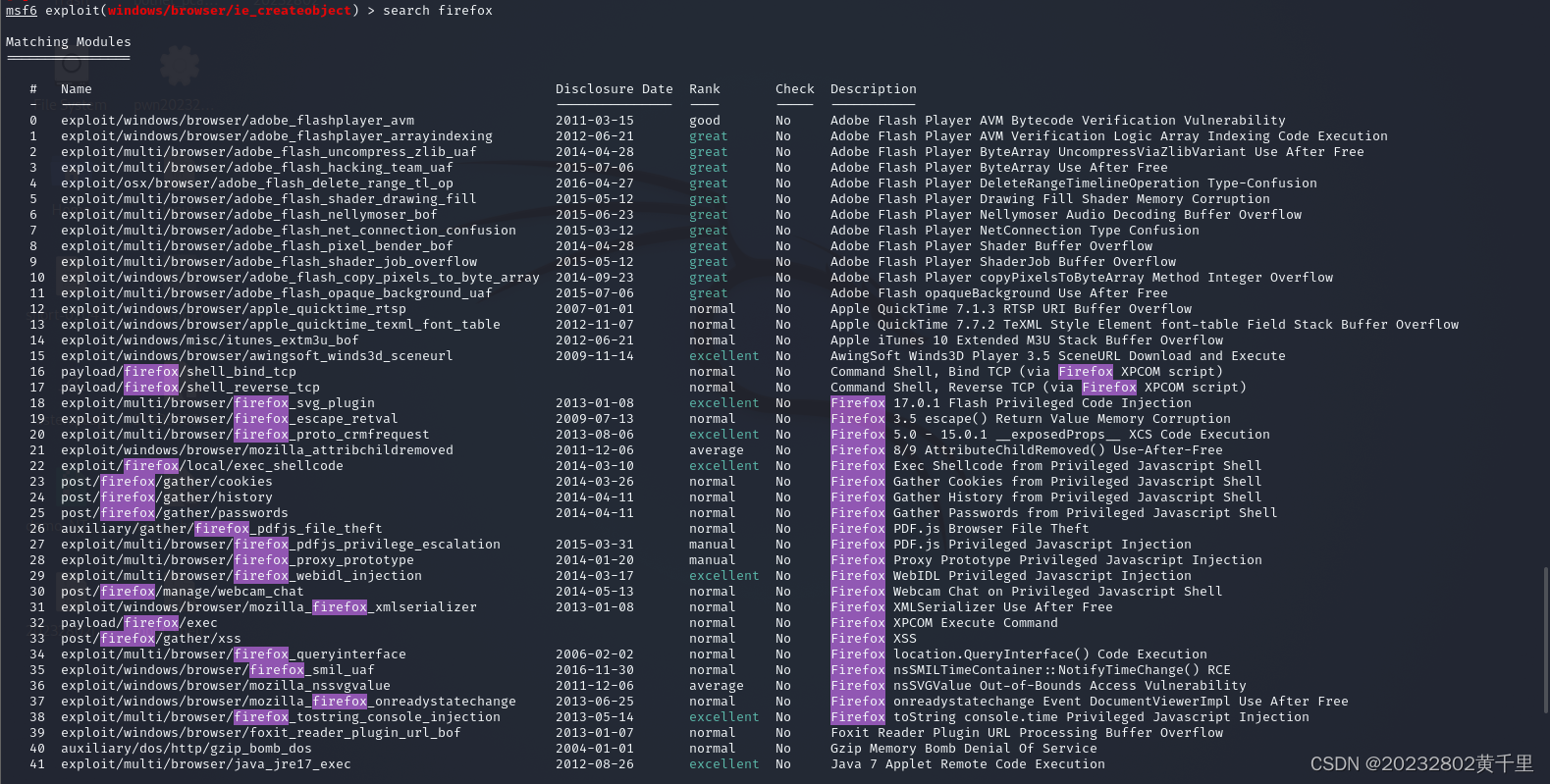1550x784 pixels.
Task: Select auxiliary/dos/http/gzip_bomb_dos module
Action: (187, 749)
